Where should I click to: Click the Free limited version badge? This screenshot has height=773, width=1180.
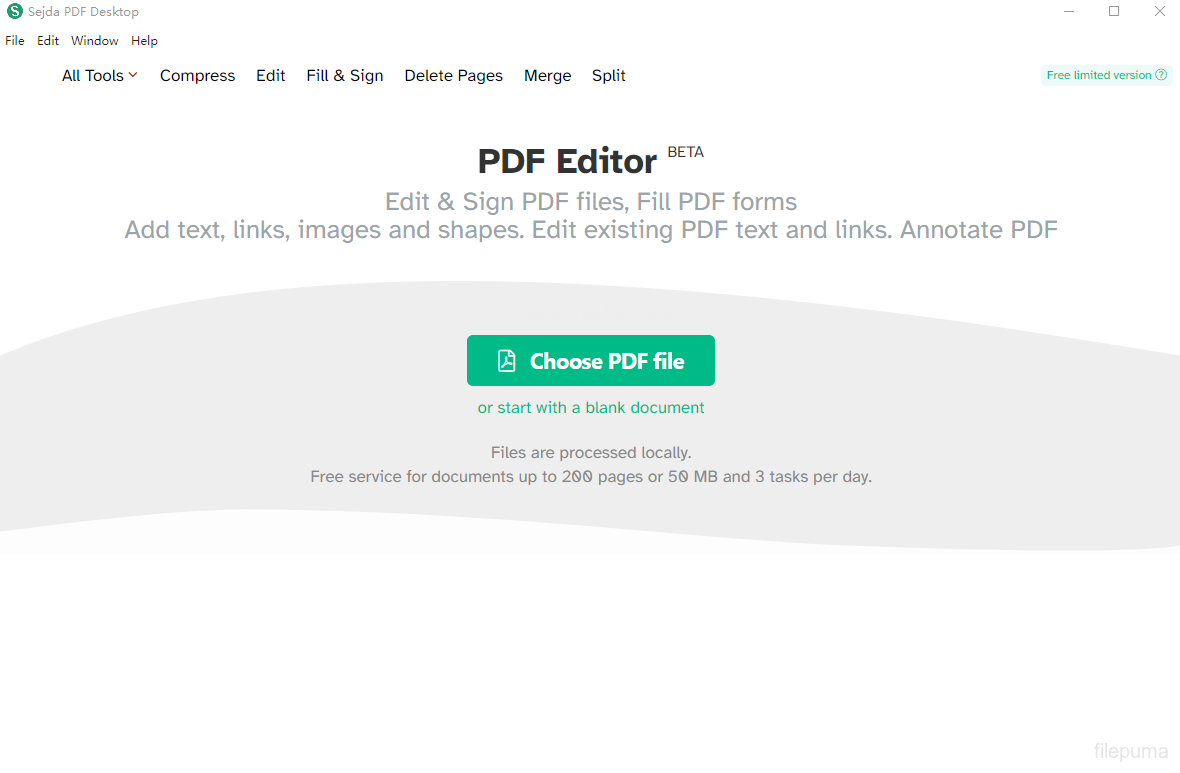[x=1098, y=75]
